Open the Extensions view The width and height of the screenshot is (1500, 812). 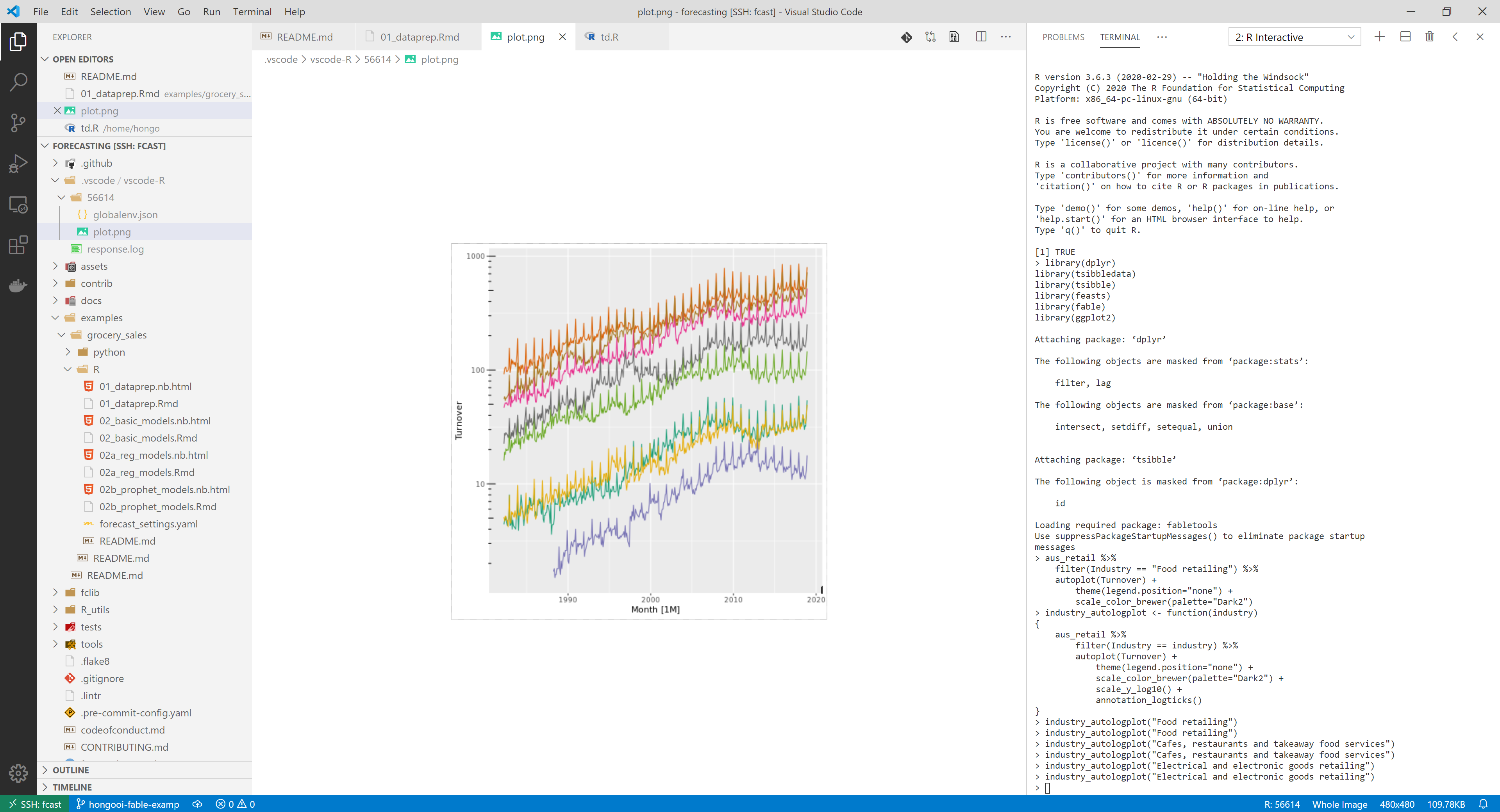click(x=19, y=244)
